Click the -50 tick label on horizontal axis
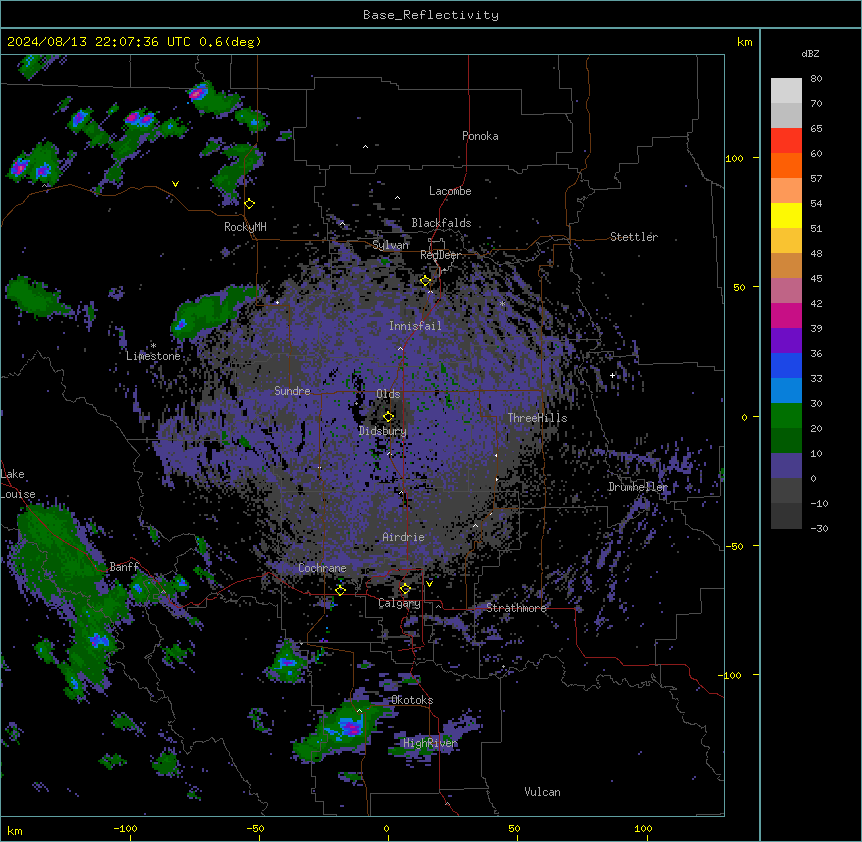862x842 pixels. click(x=255, y=828)
